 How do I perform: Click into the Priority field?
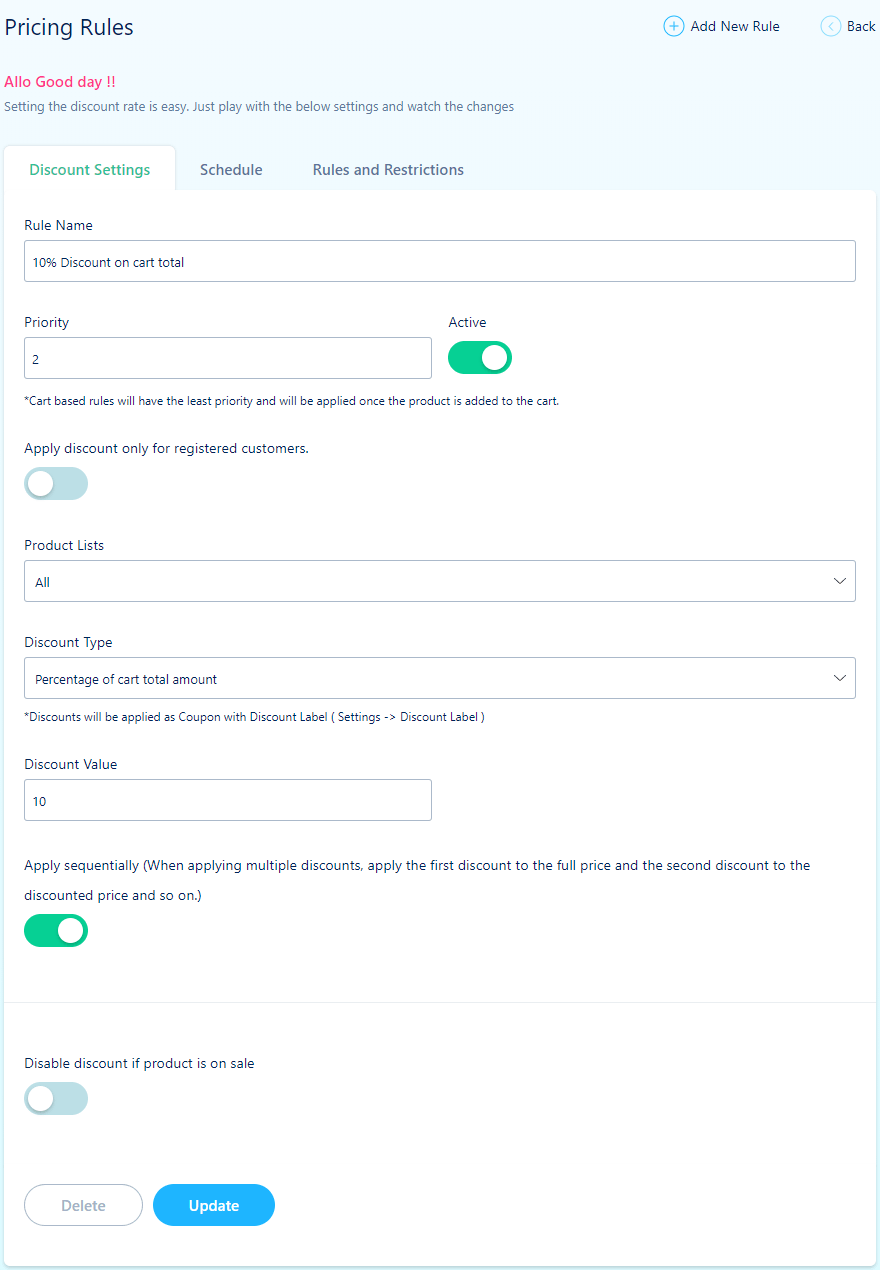228,358
